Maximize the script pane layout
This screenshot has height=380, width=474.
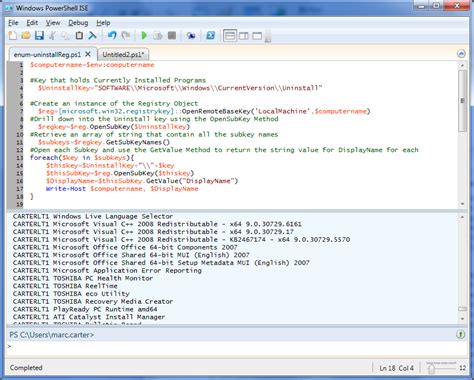[257, 35]
